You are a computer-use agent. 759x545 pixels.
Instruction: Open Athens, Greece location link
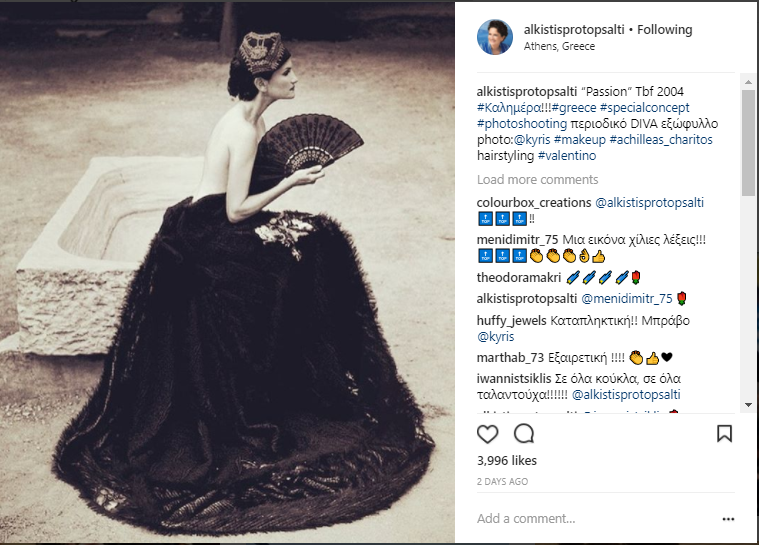pyautogui.click(x=559, y=46)
